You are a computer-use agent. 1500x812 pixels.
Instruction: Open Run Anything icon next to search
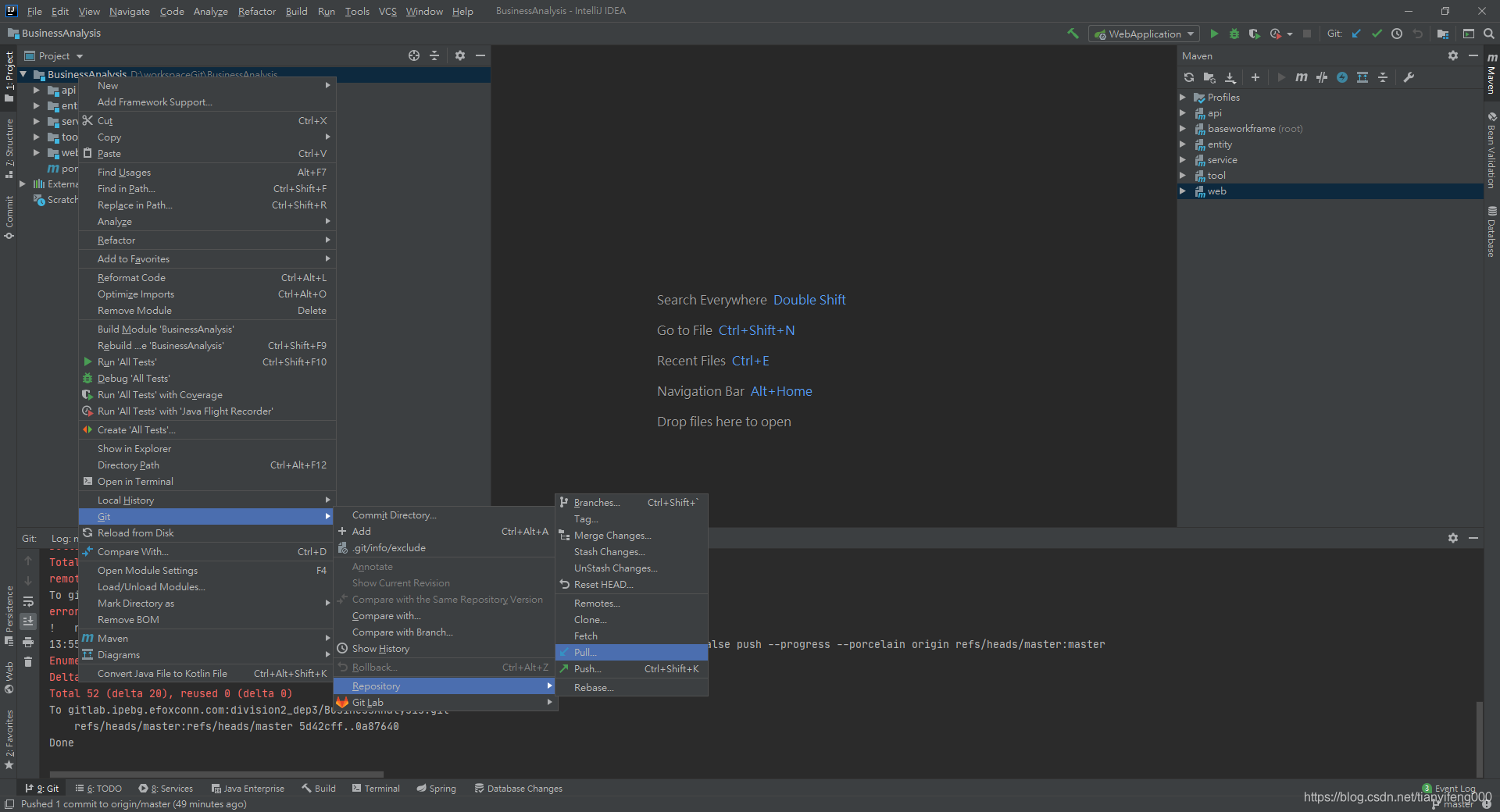point(1469,34)
